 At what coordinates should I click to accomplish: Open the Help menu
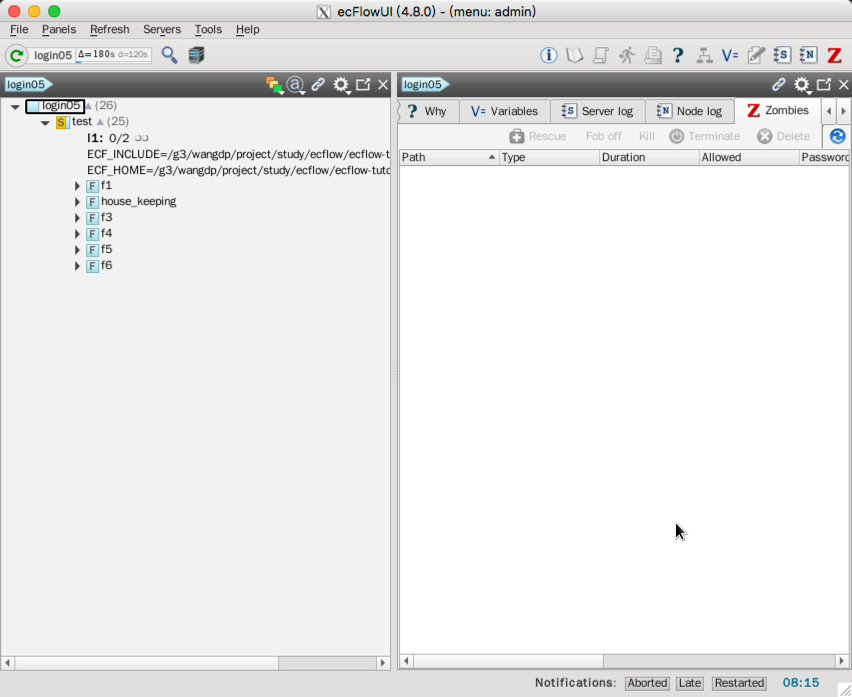point(247,29)
